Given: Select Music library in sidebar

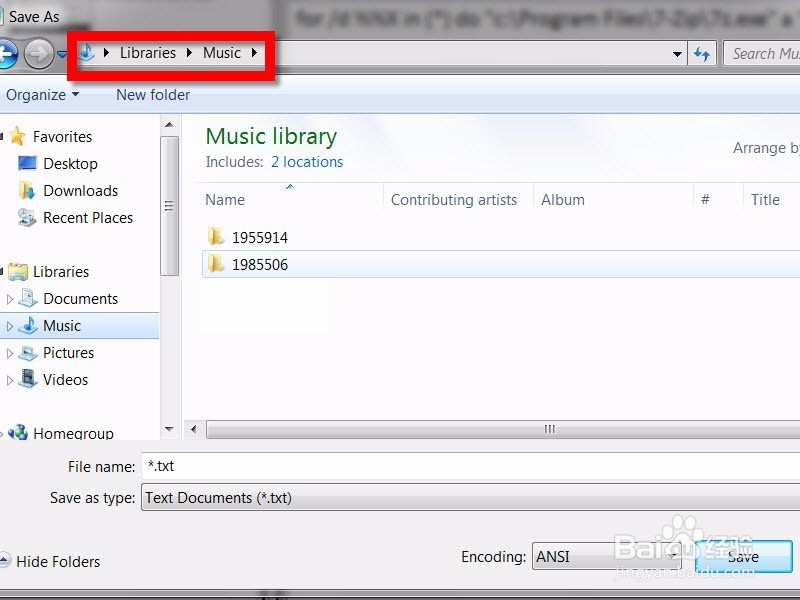Looking at the screenshot, I should point(62,326).
